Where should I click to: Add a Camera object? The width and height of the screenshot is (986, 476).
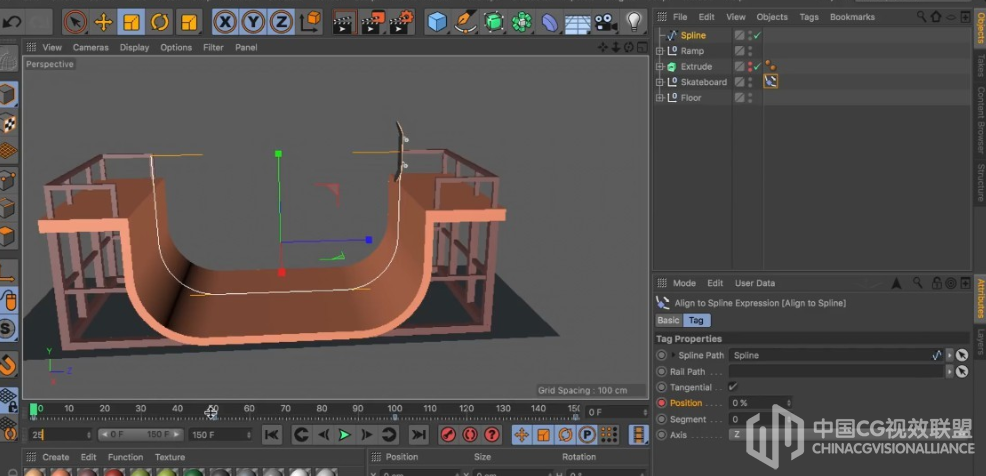pyautogui.click(x=606, y=23)
